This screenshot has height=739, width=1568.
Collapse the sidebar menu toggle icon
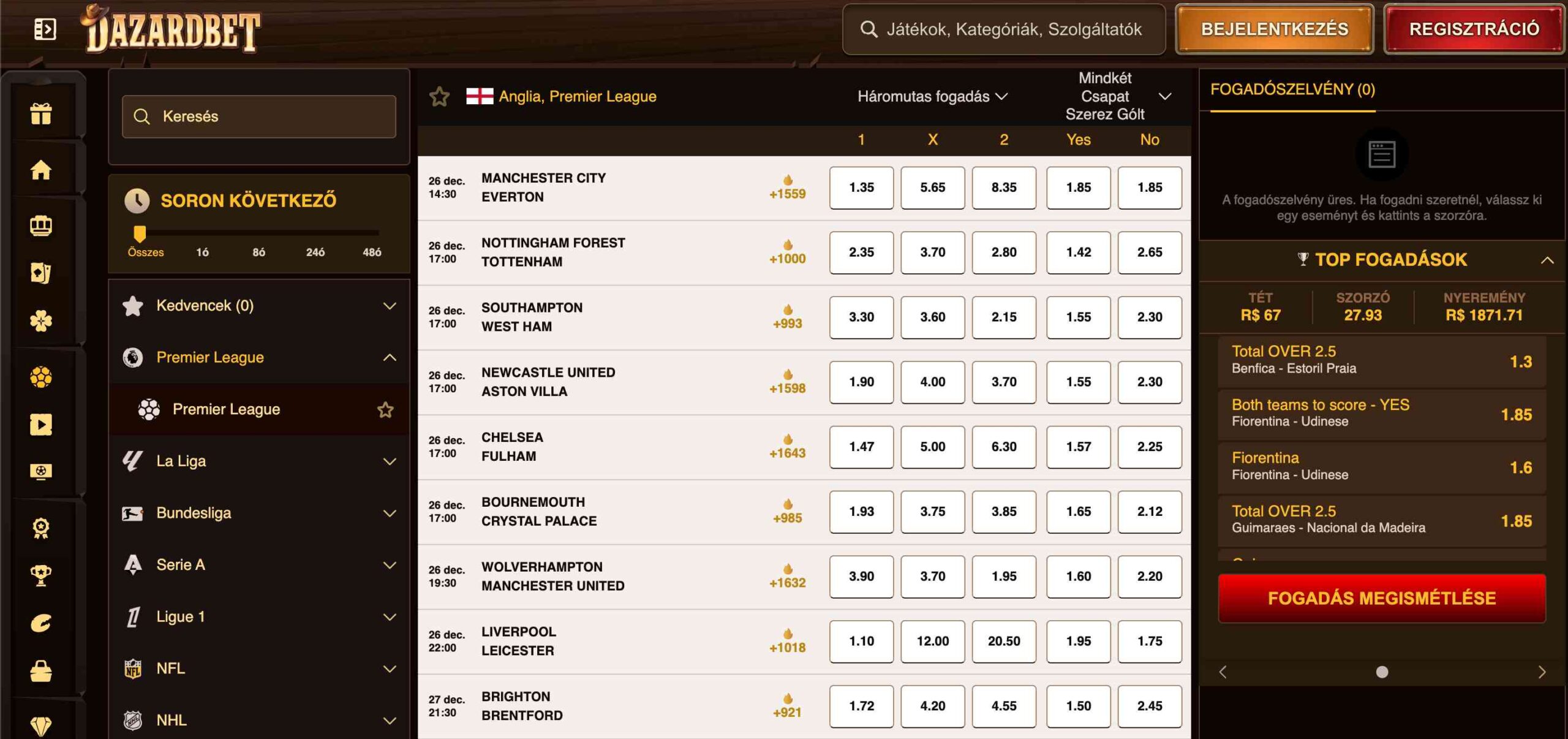pyautogui.click(x=45, y=29)
